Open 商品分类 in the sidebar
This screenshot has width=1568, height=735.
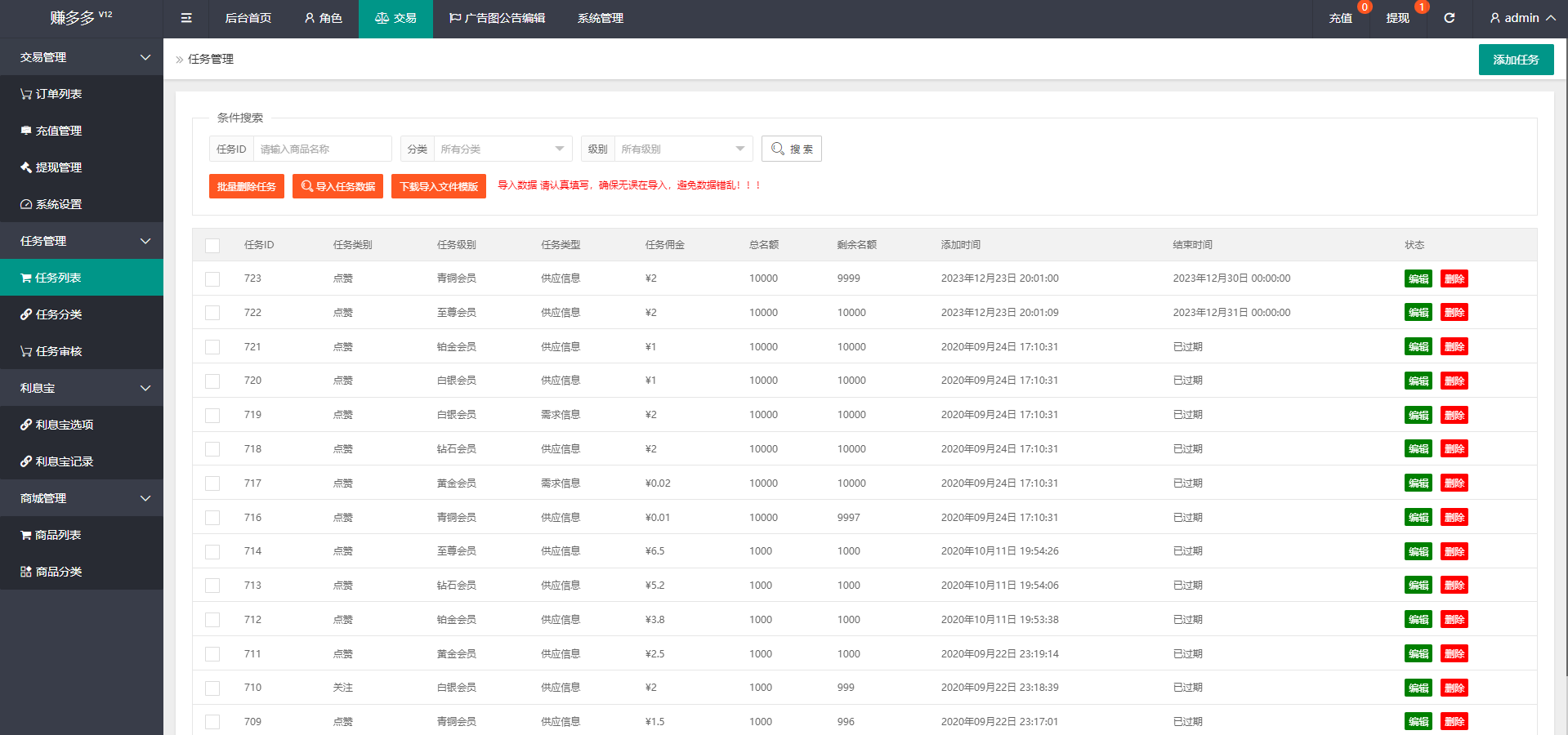tap(58, 572)
